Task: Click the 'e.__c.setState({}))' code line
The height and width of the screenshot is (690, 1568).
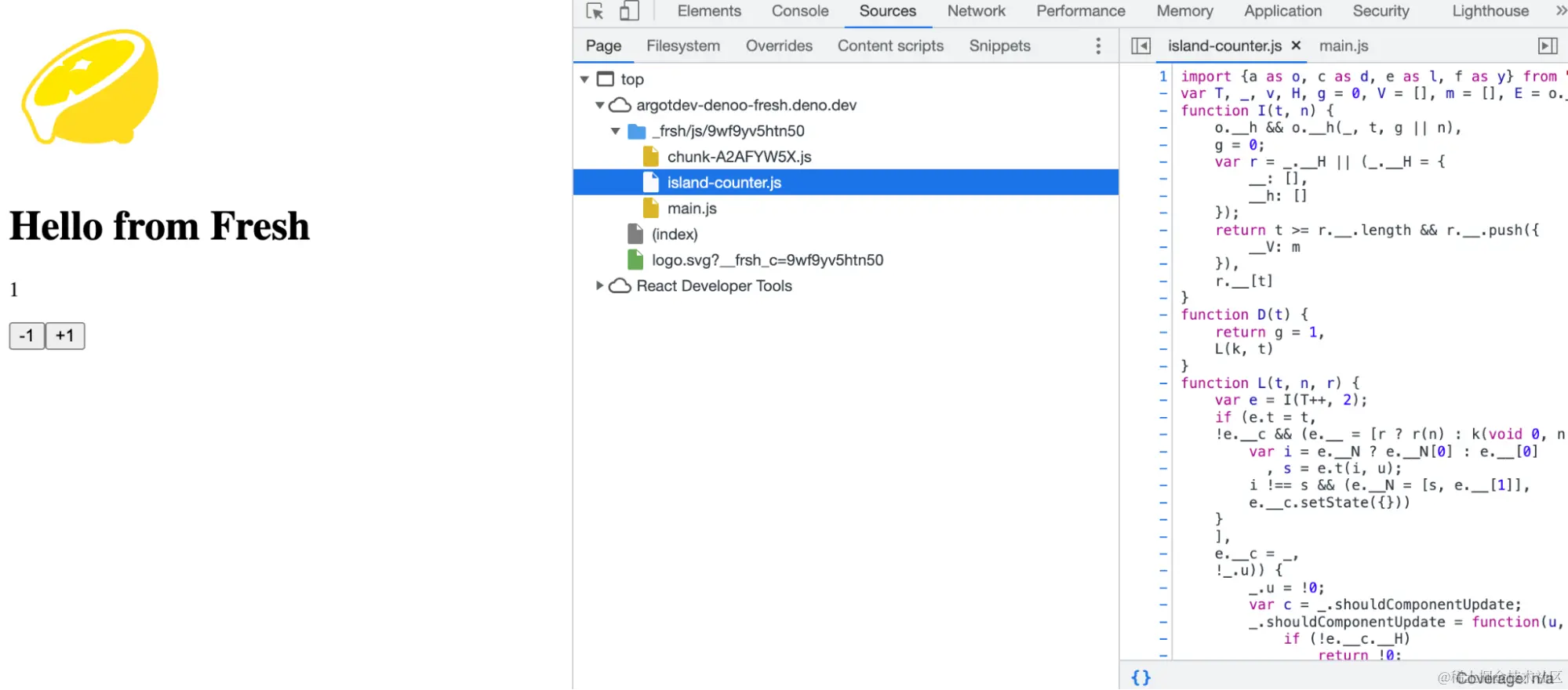Action: (x=1329, y=503)
